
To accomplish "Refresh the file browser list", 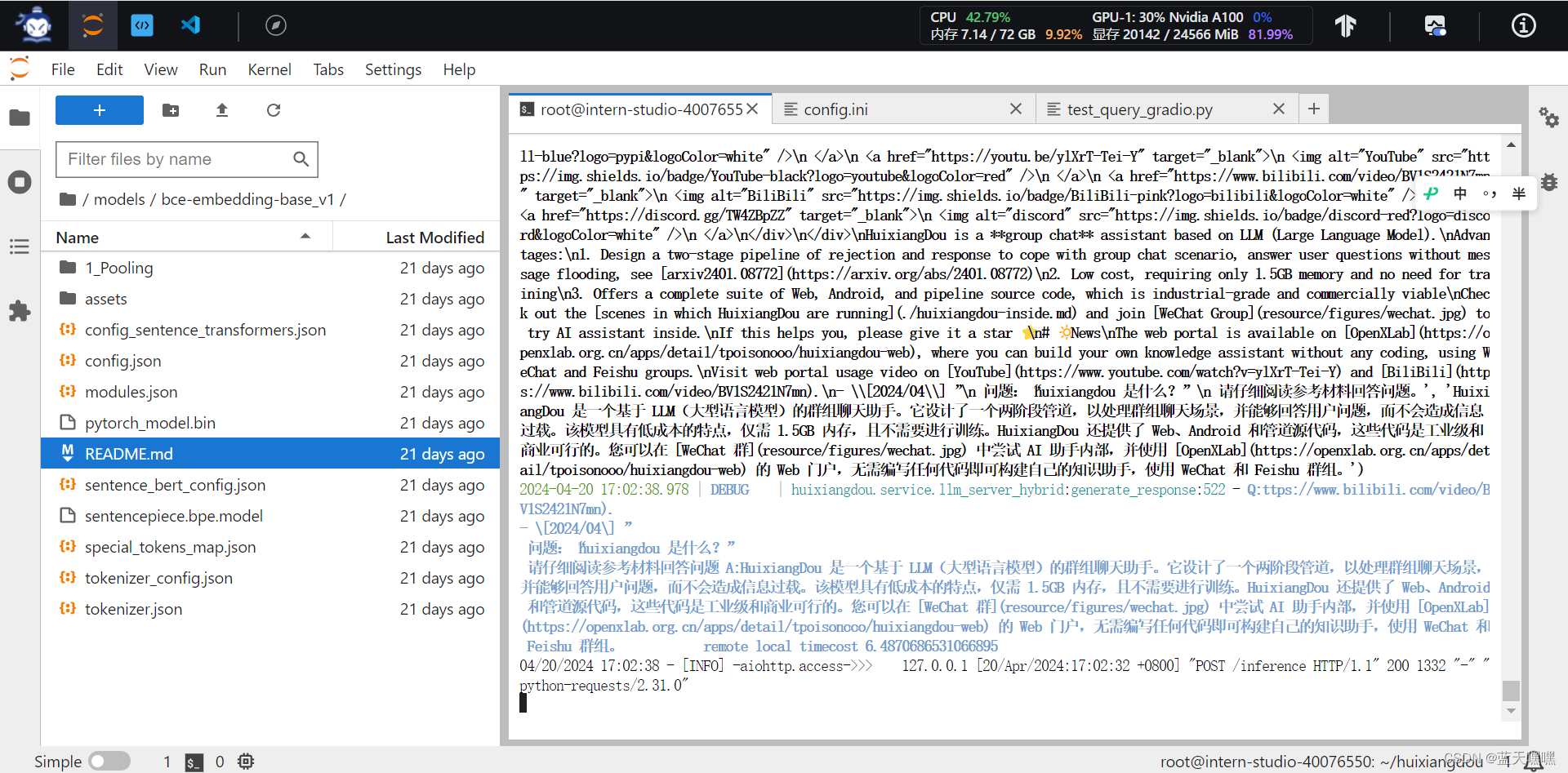I will pos(274,110).
